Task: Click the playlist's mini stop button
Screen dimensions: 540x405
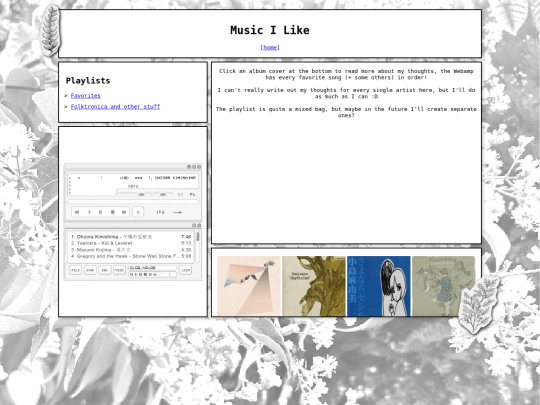Action: (145, 274)
